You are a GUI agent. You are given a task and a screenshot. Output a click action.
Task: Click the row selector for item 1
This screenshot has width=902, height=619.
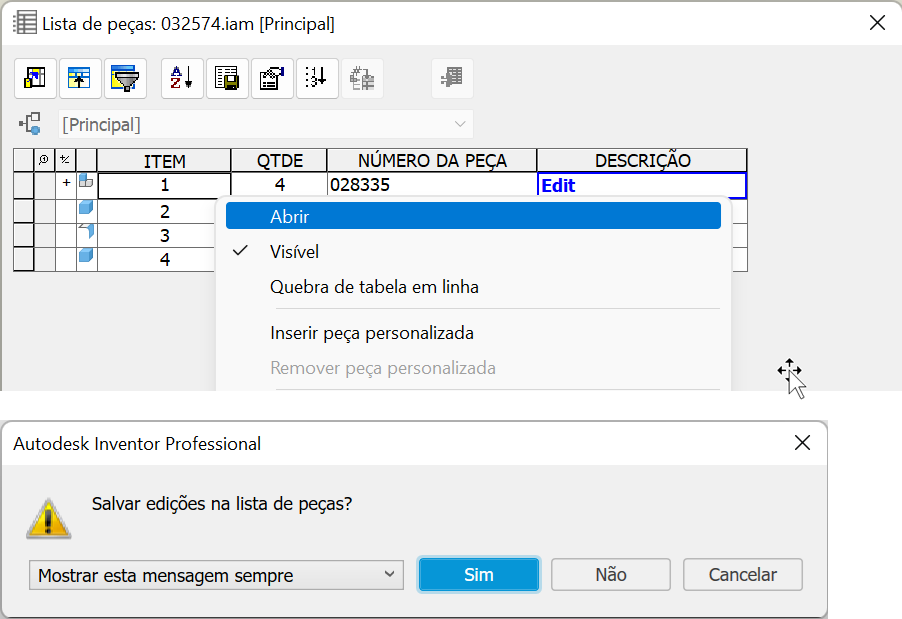[24, 185]
